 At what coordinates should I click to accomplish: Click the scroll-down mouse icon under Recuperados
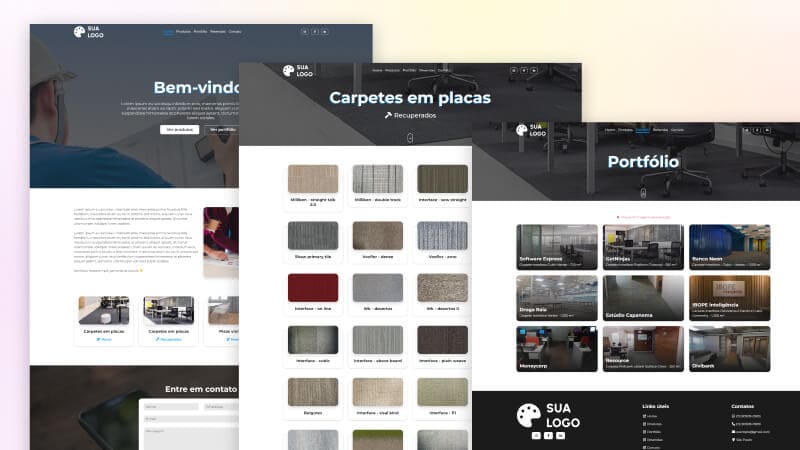point(410,137)
